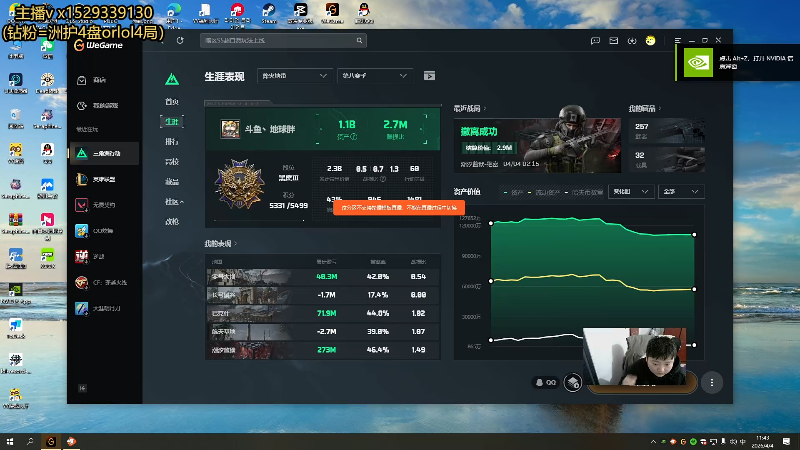Click the player avatar beside 斗鱼丶地球胖

pos(230,129)
